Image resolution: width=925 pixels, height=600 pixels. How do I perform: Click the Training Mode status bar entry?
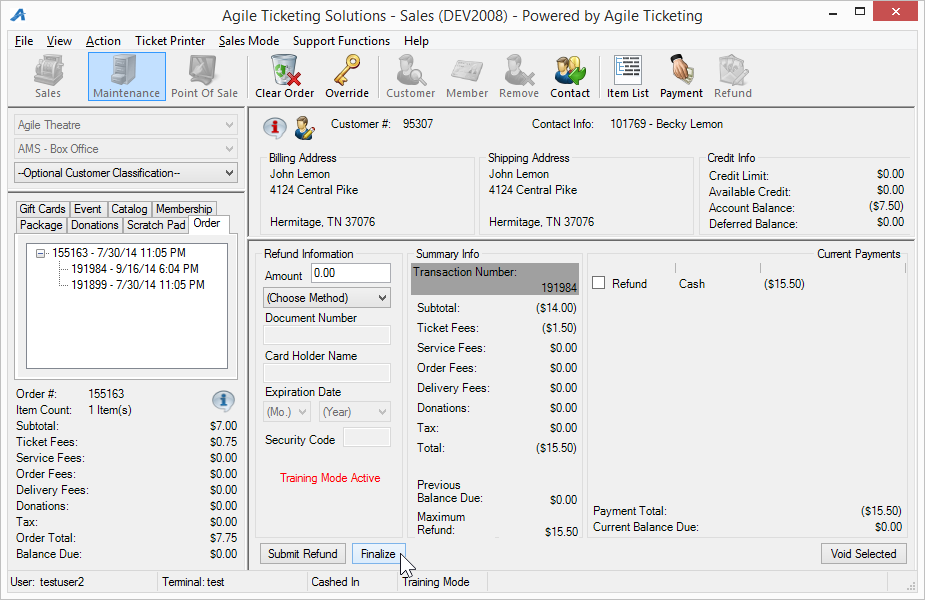point(436,582)
